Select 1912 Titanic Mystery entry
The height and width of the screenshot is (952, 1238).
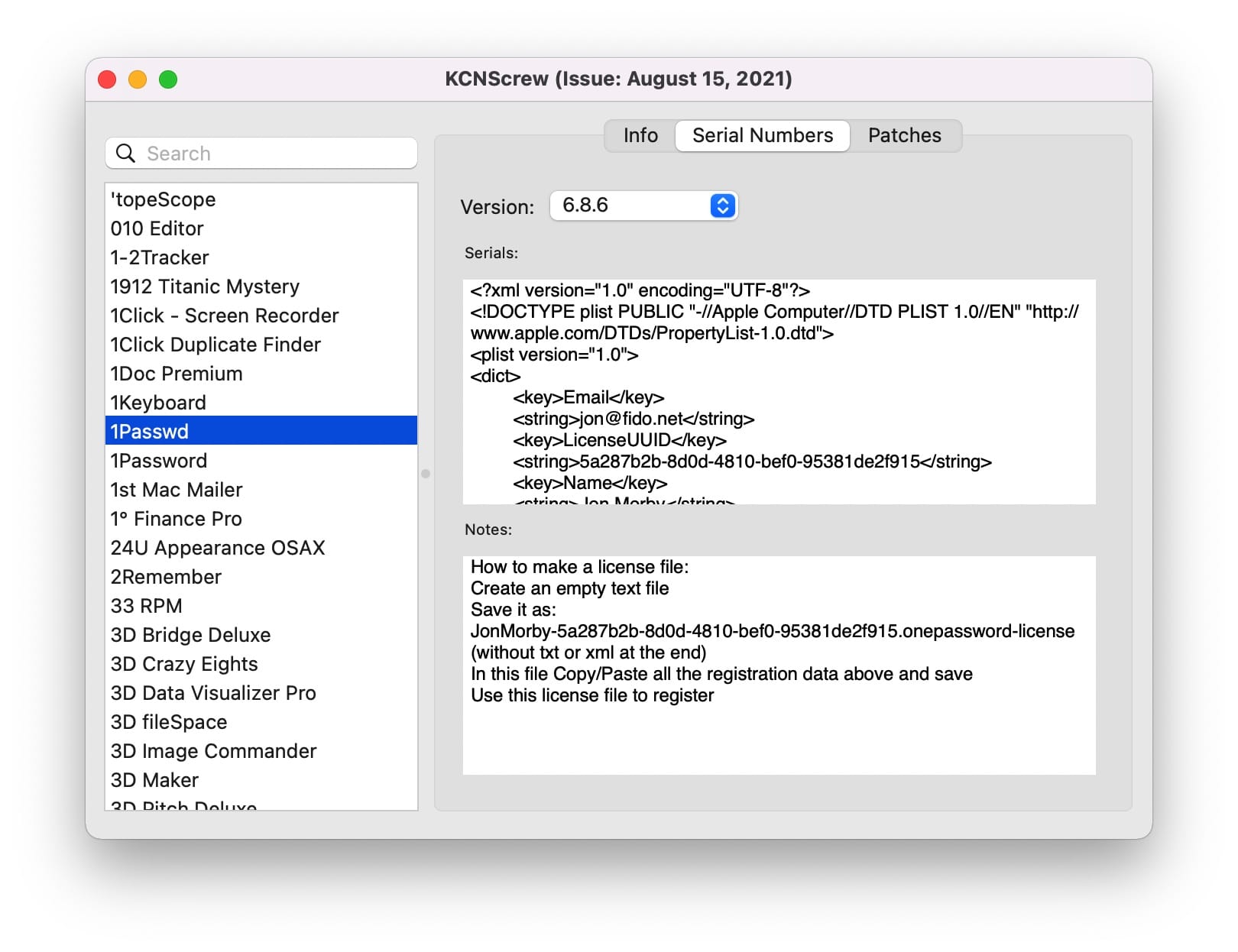(x=261, y=287)
